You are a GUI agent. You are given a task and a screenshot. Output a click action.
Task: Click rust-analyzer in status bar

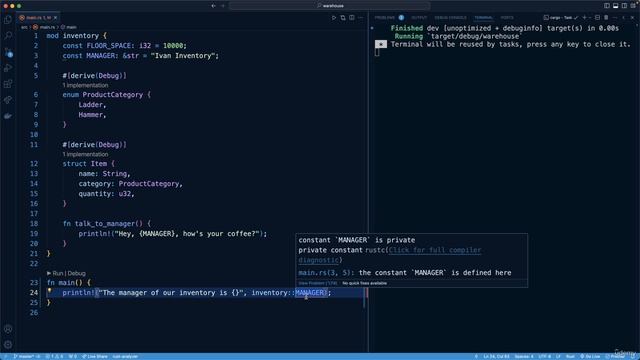(125, 356)
